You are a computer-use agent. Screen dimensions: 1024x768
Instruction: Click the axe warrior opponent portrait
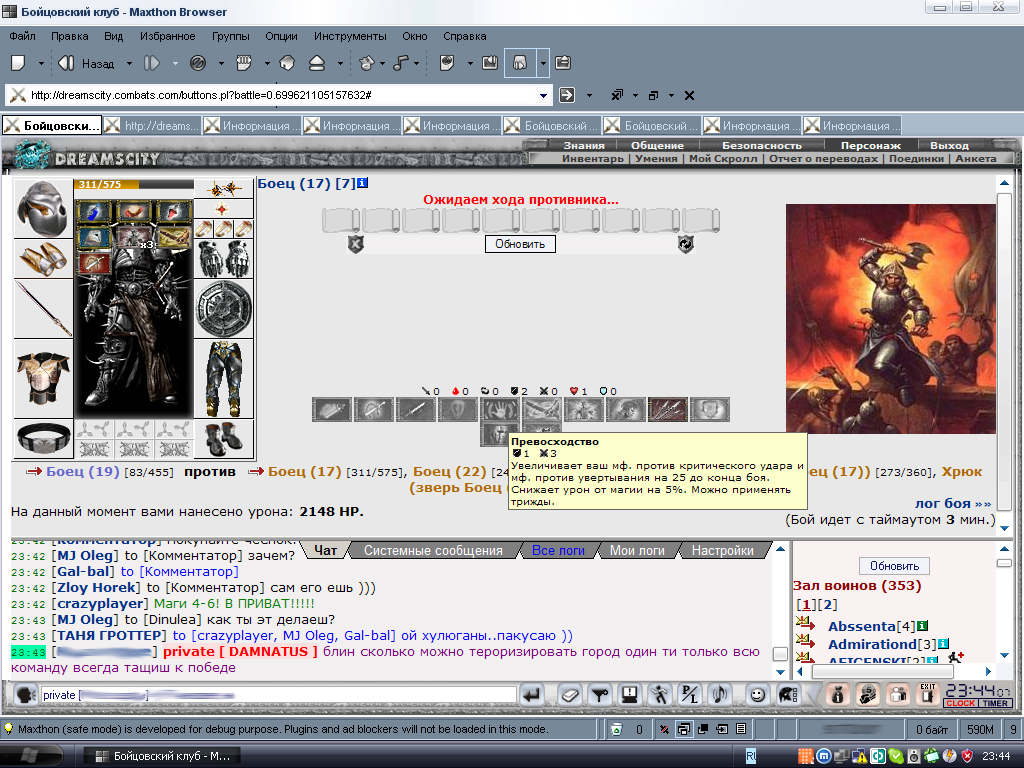(x=890, y=319)
